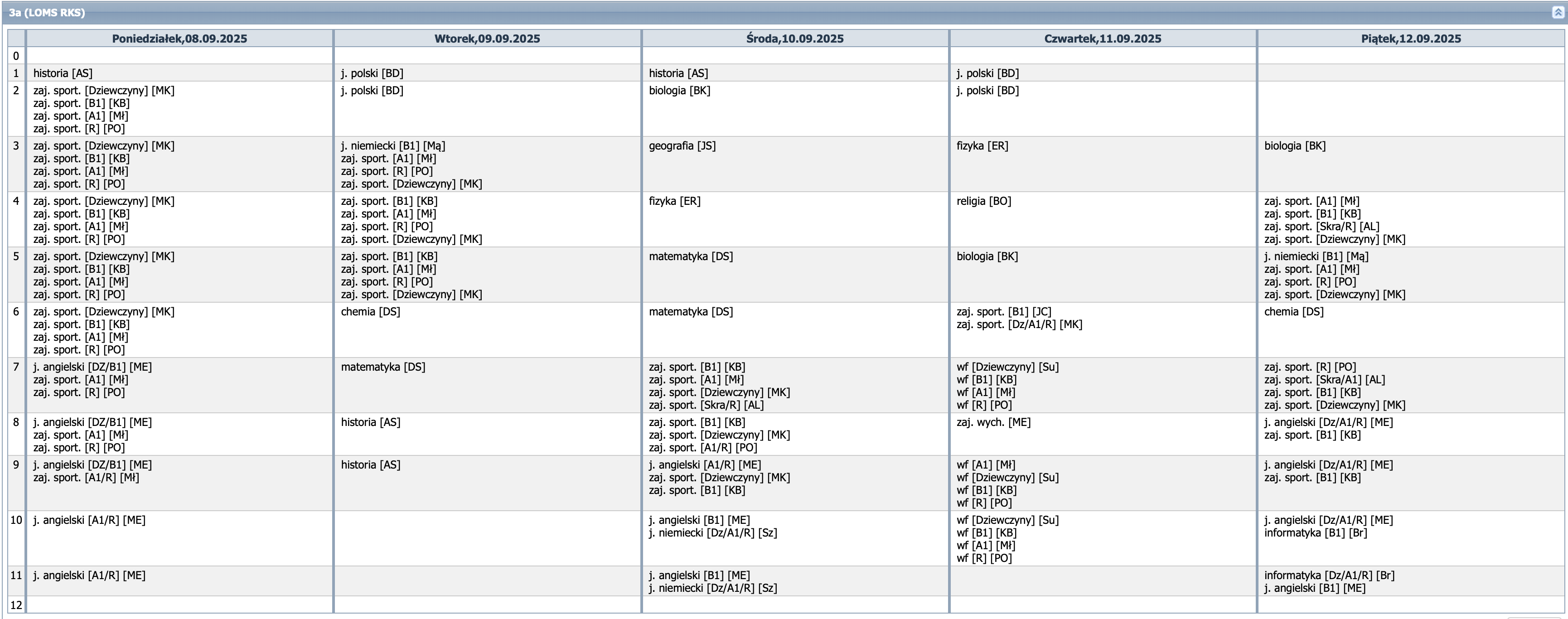1568x619 pixels.
Task: Select chemia [DS] on Tuesday
Action: point(370,312)
